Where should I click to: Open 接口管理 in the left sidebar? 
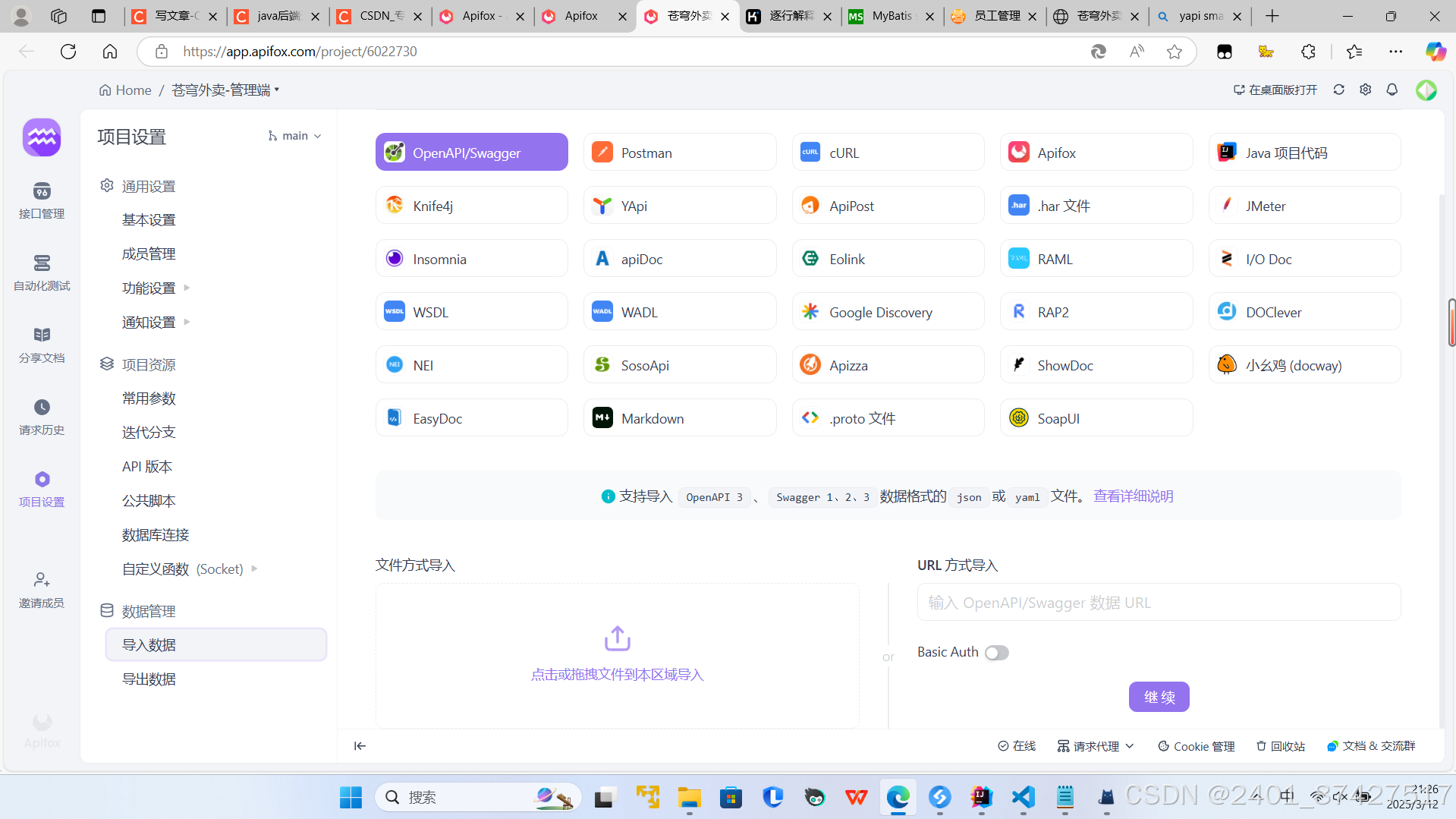[42, 200]
